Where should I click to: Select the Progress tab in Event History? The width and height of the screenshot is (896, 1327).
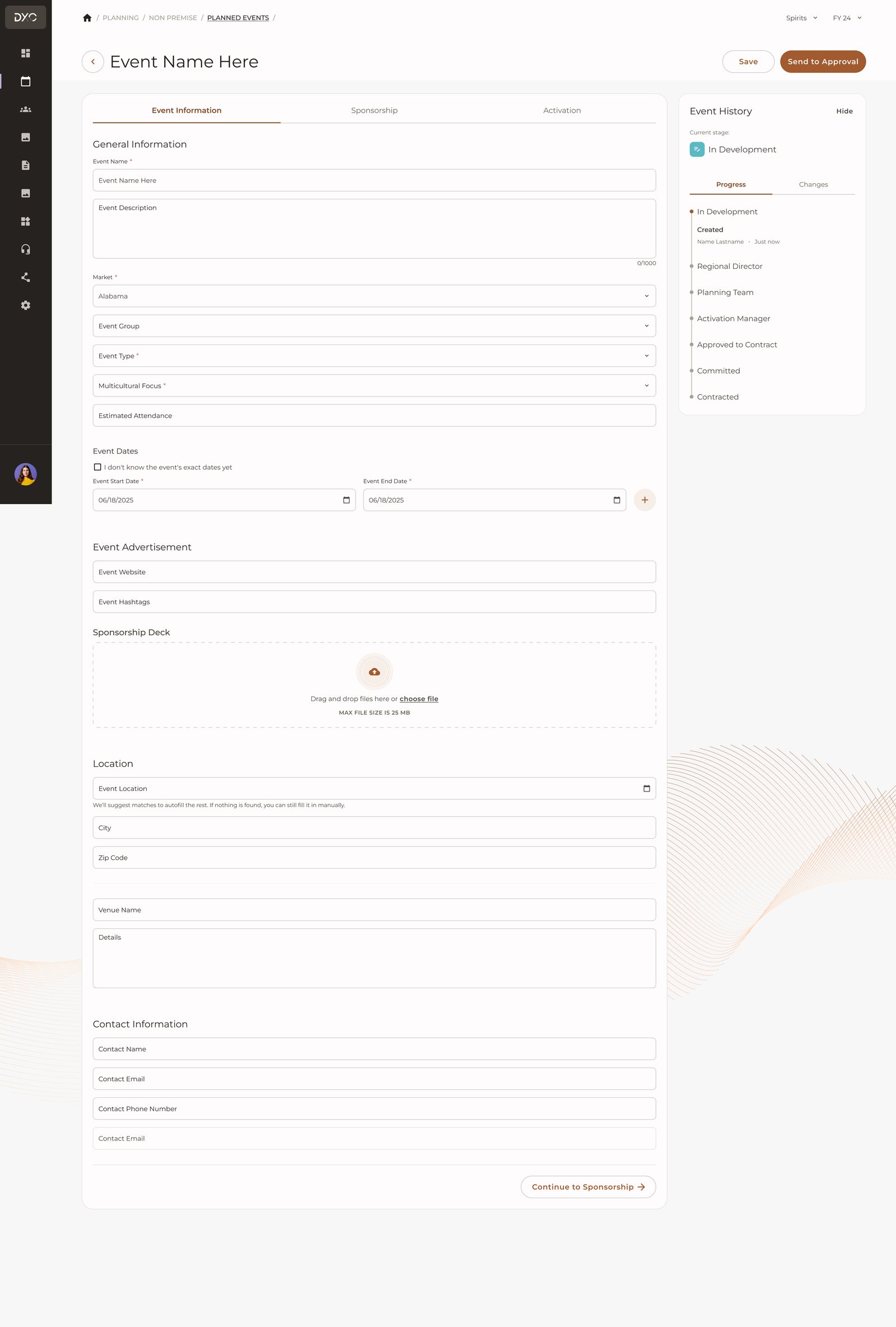pyautogui.click(x=730, y=184)
